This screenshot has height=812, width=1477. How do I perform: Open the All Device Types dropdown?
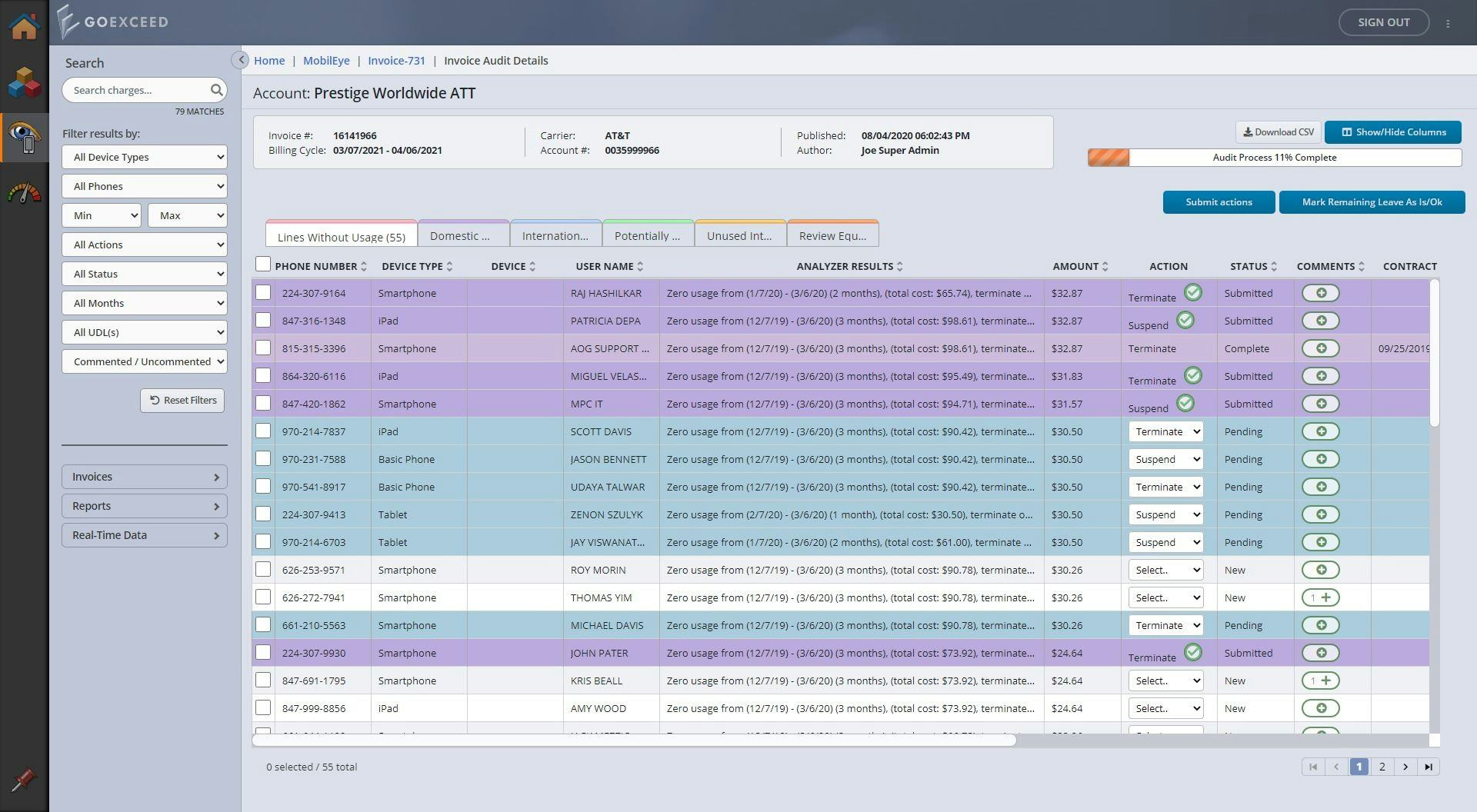(144, 157)
